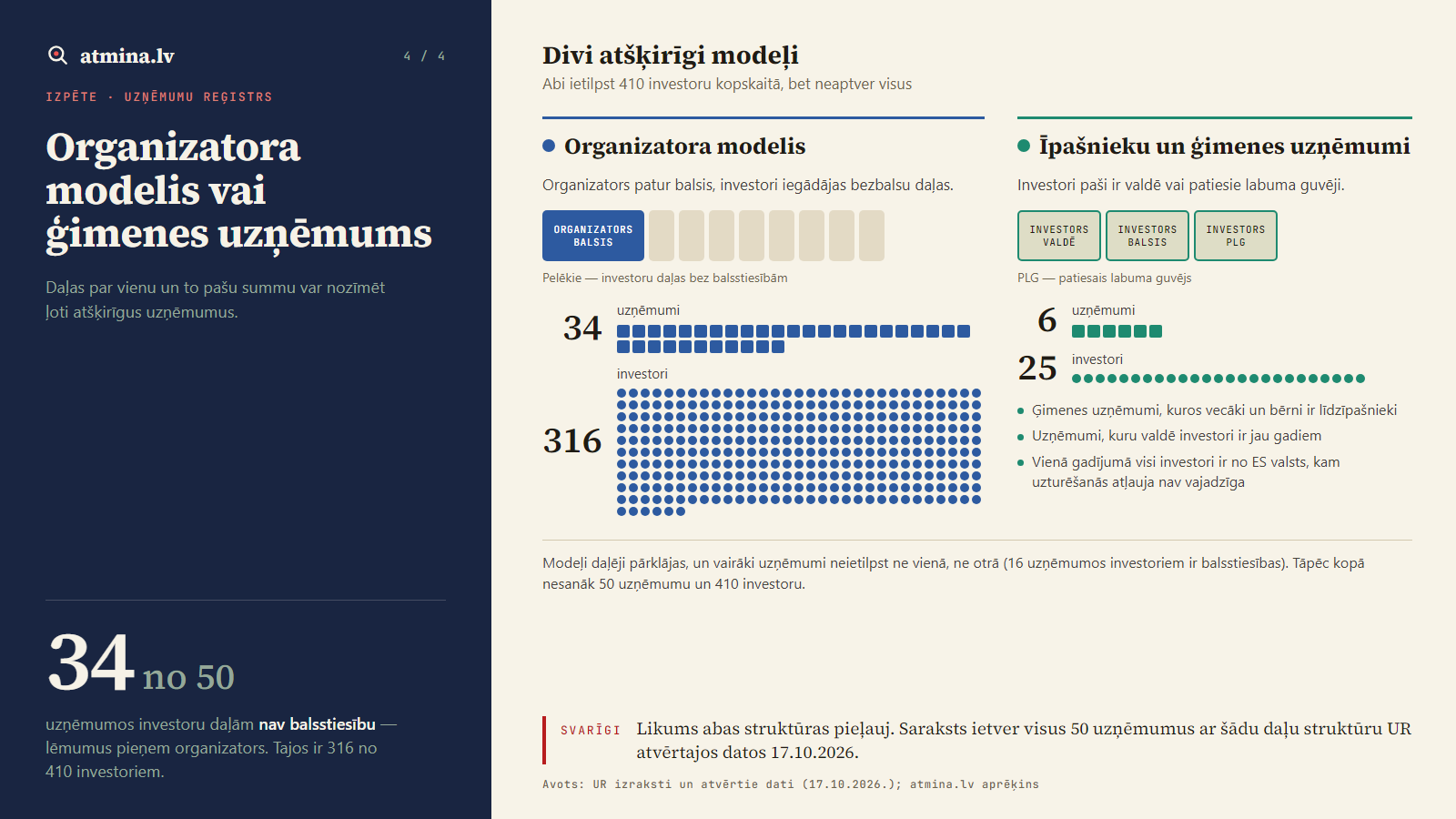The height and width of the screenshot is (819, 1456).
Task: Click the text Investori paši ir valdē
Action: [x=1180, y=185]
